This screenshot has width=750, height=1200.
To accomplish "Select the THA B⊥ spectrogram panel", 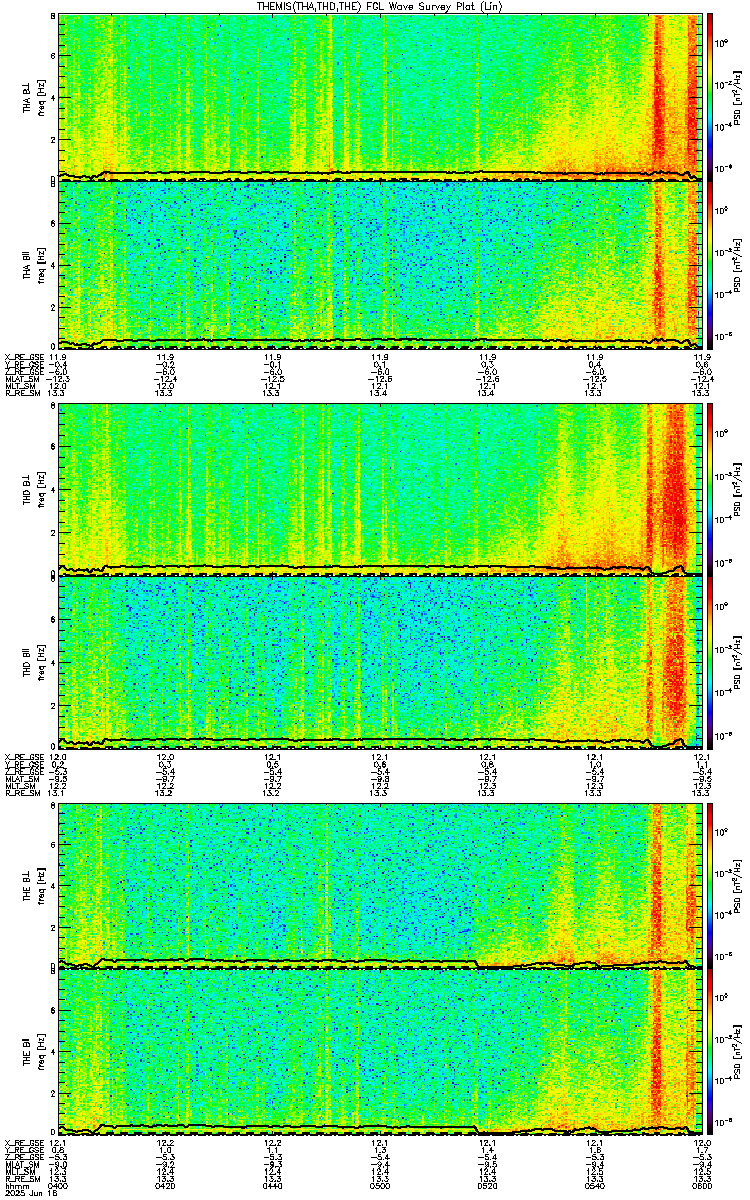I will point(379,96).
